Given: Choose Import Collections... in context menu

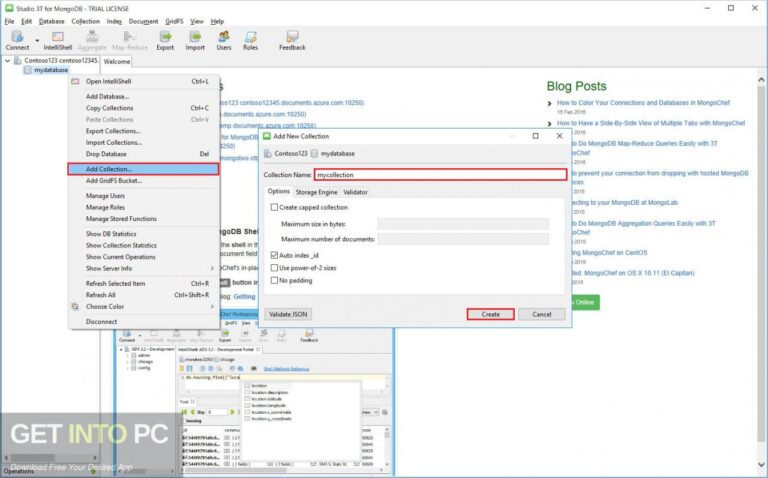Looking at the screenshot, I should 144,143.
